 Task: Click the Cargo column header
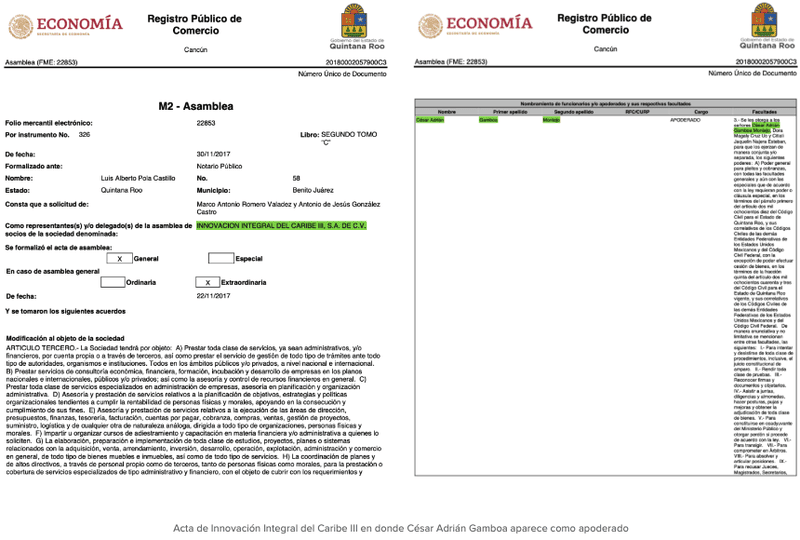[x=701, y=111]
